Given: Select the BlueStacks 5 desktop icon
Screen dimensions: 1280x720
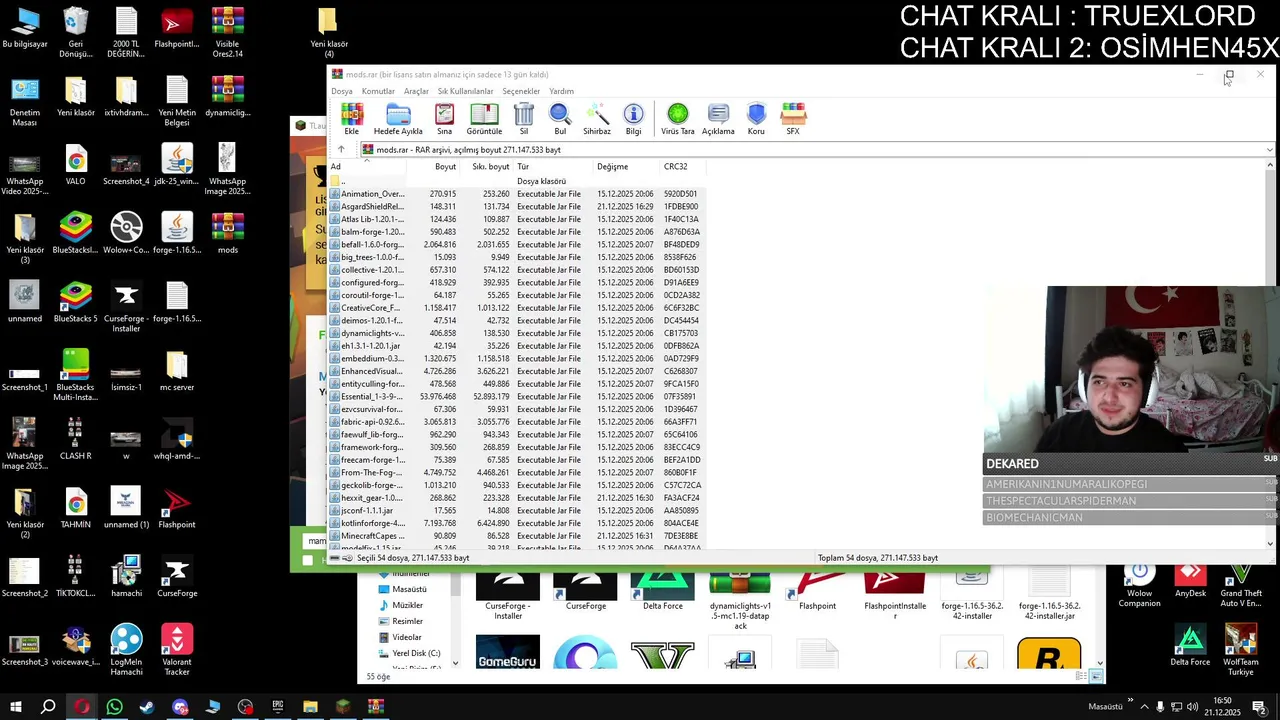Looking at the screenshot, I should pyautogui.click(x=75, y=303).
